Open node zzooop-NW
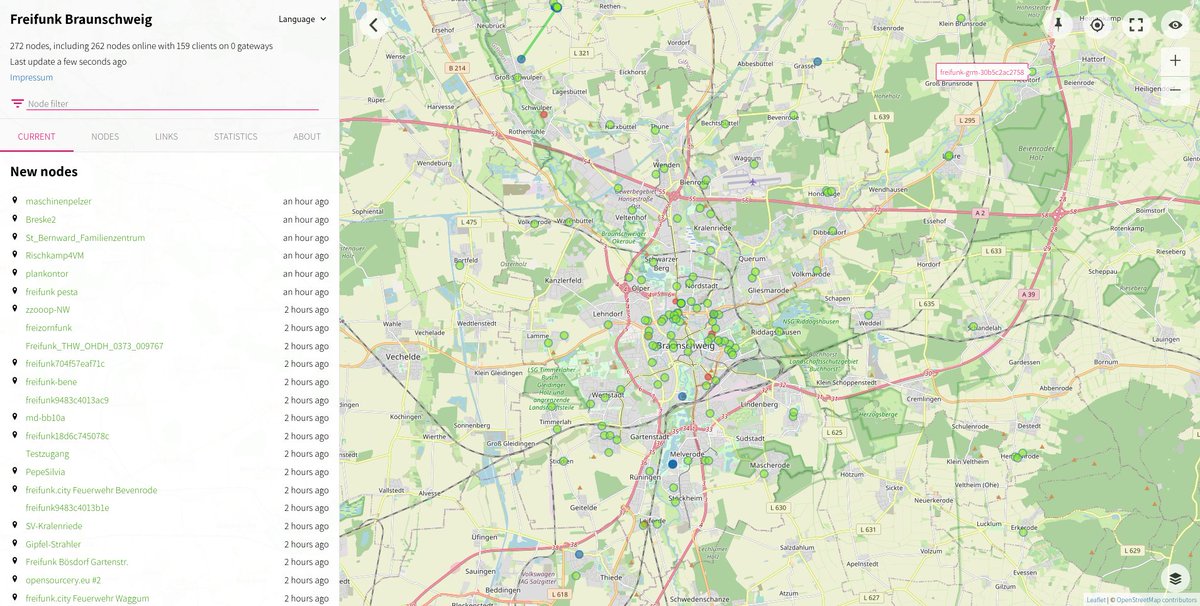 [x=48, y=309]
